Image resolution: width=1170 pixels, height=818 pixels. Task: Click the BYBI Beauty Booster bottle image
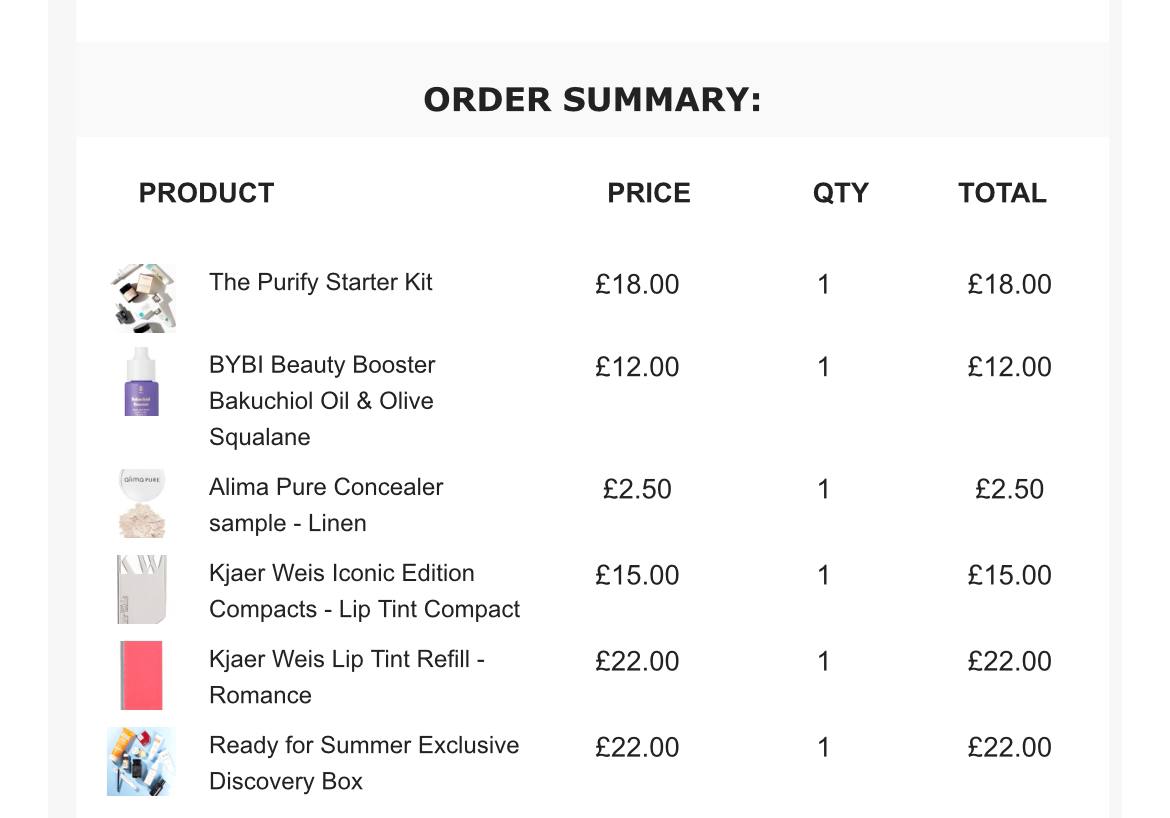142,382
